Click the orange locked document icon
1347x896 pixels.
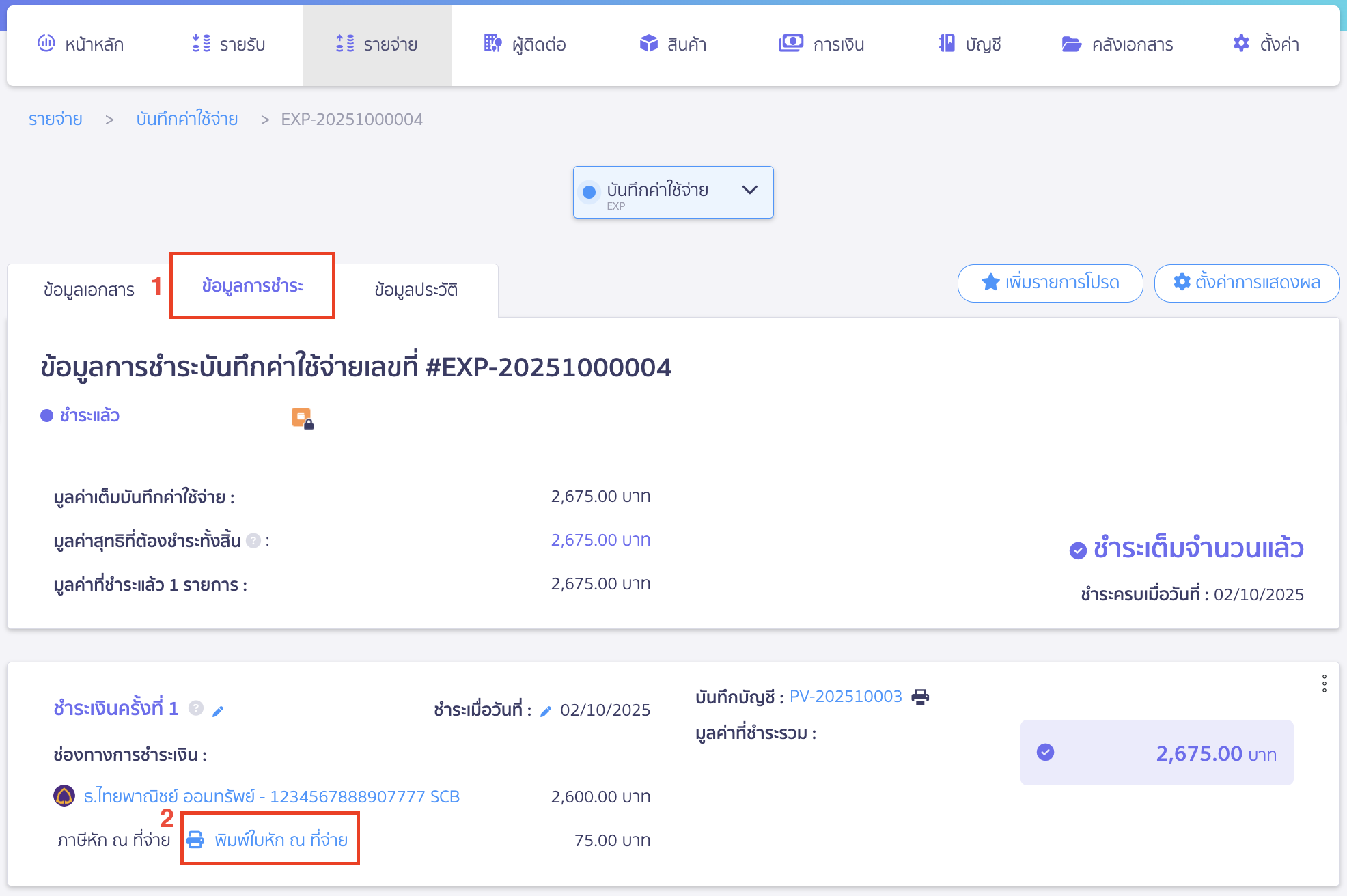coord(301,417)
